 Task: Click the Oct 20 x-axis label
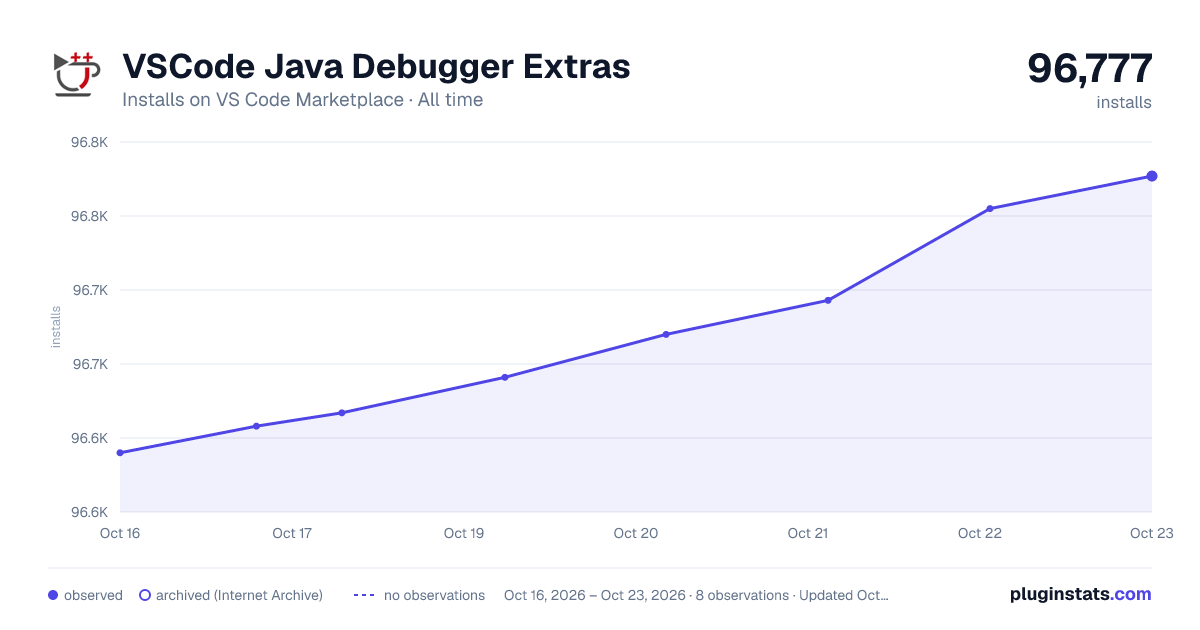[636, 533]
